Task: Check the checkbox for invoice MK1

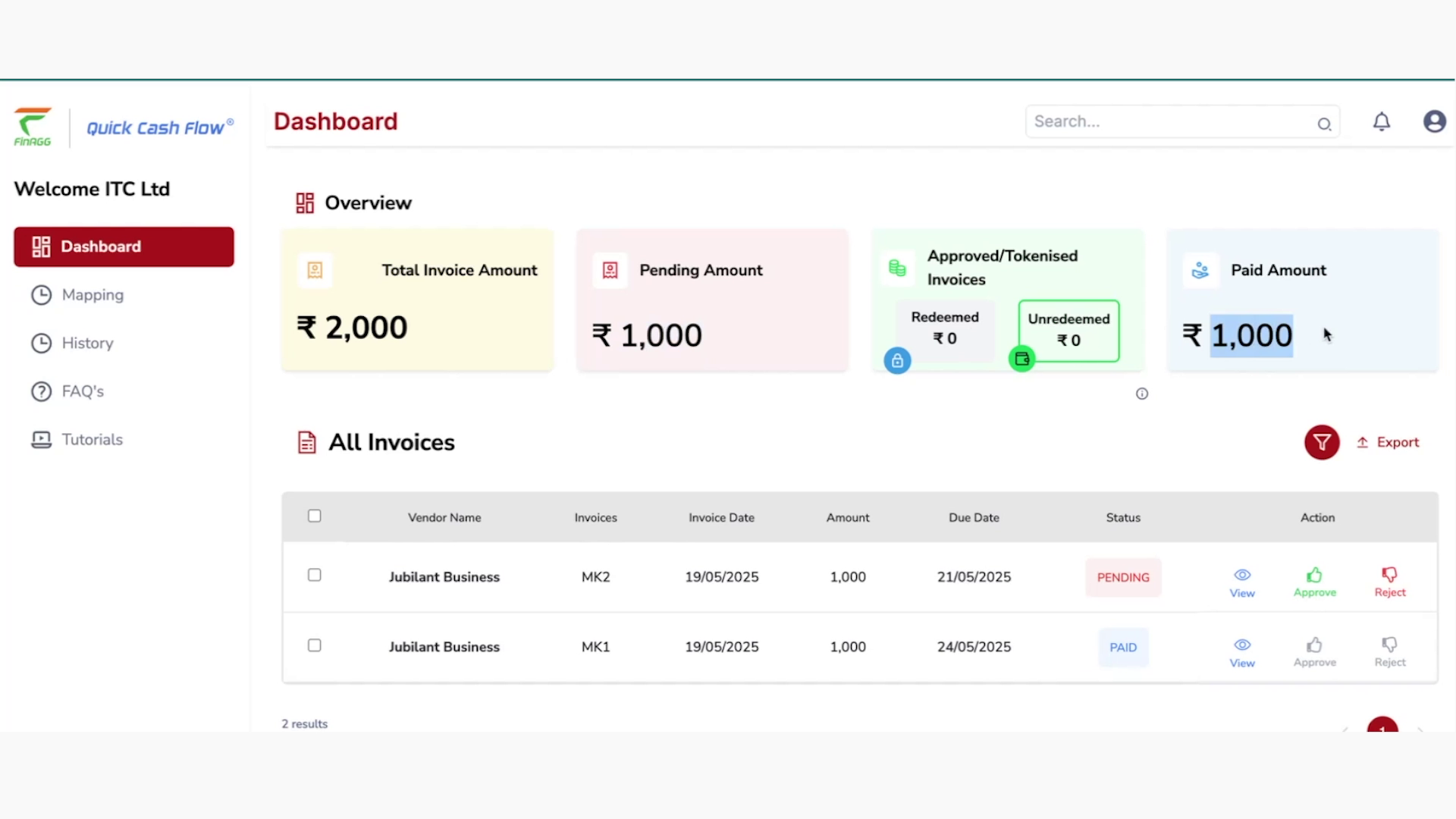Action: click(x=315, y=645)
